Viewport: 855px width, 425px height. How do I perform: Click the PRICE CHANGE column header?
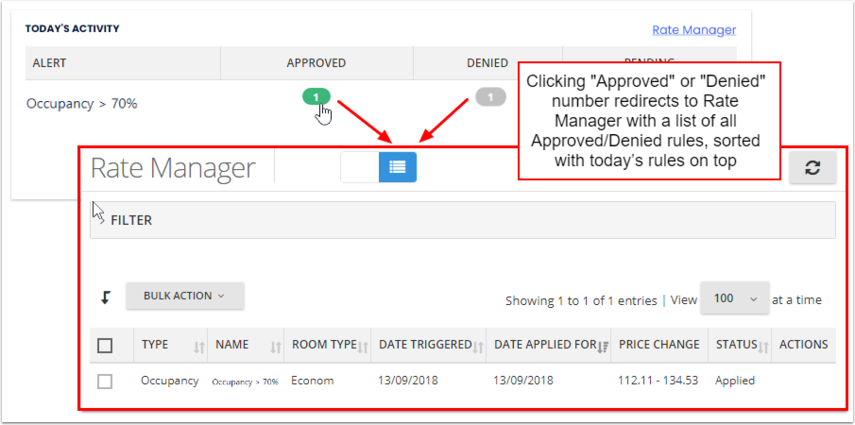tap(659, 345)
